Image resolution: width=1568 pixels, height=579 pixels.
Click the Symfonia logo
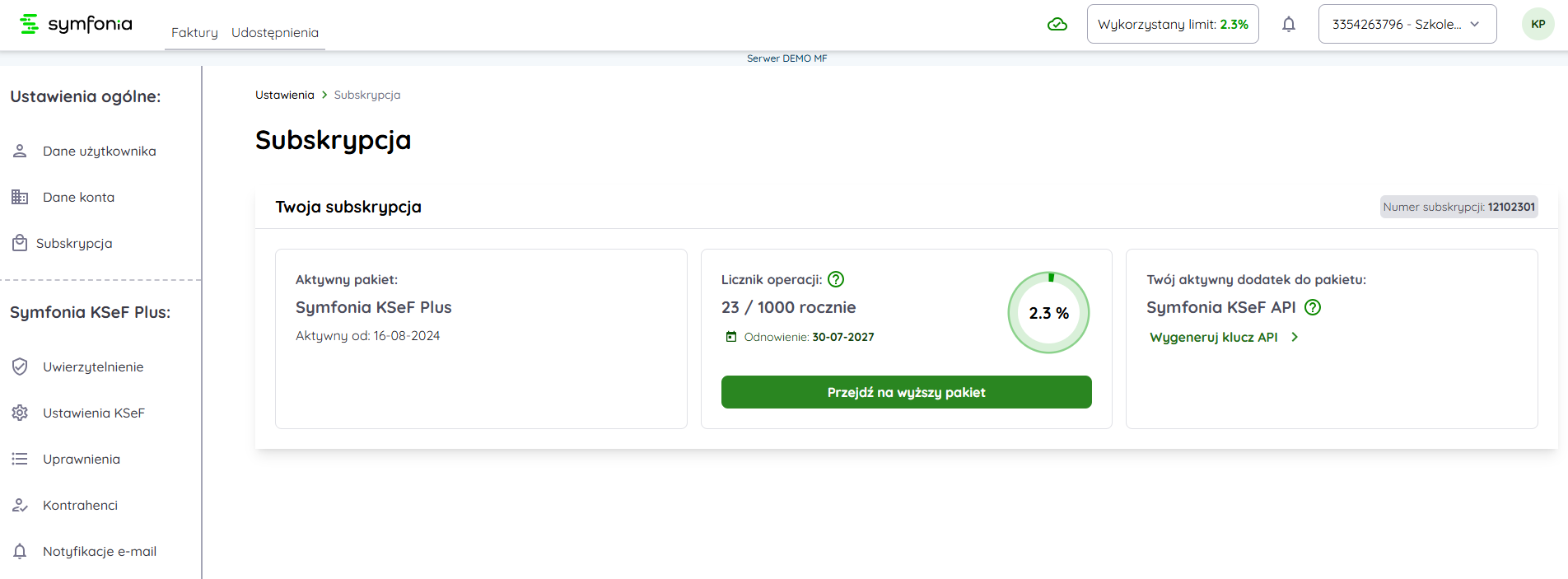76,24
